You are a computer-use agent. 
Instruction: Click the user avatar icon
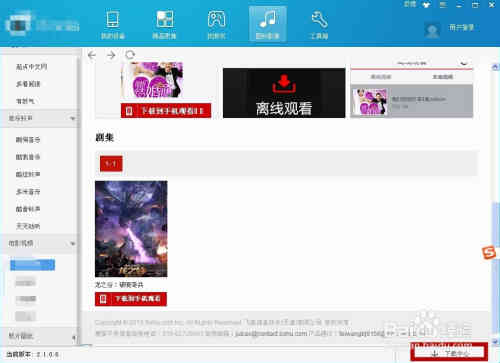pos(432,30)
